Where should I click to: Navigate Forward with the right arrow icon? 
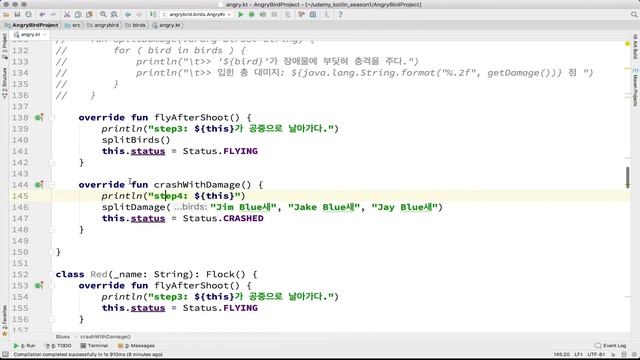(139, 14)
